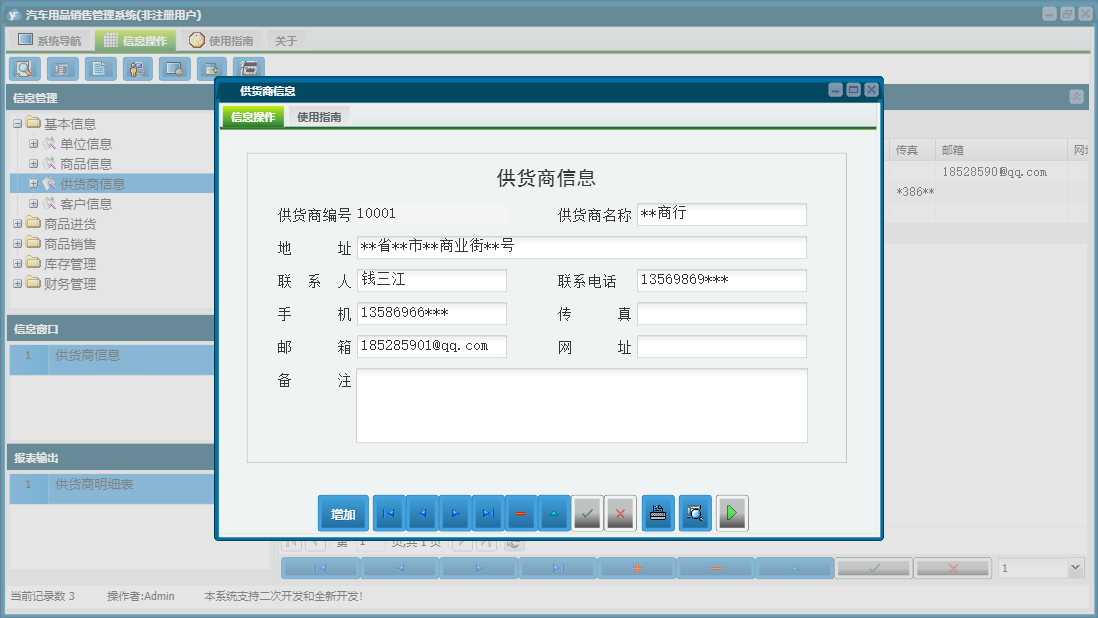This screenshot has width=1098, height=618.
Task: Click the user and computer toolbar icon
Action: 138,69
